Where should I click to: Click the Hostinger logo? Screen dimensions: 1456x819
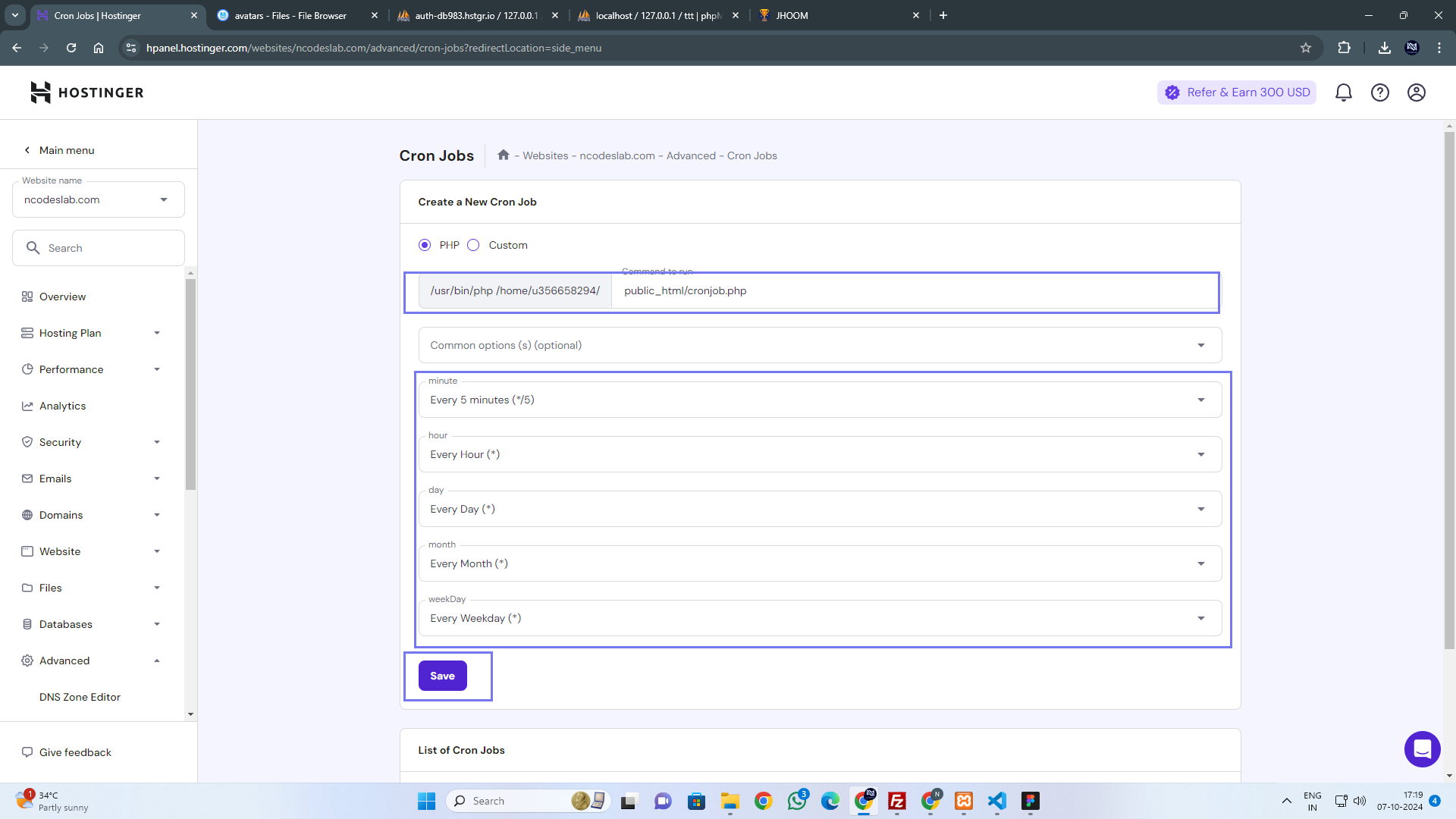click(86, 93)
